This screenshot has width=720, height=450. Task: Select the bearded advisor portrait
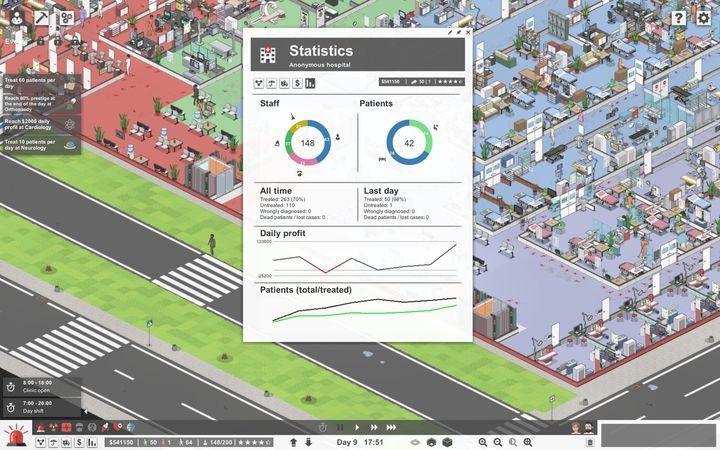click(588, 428)
